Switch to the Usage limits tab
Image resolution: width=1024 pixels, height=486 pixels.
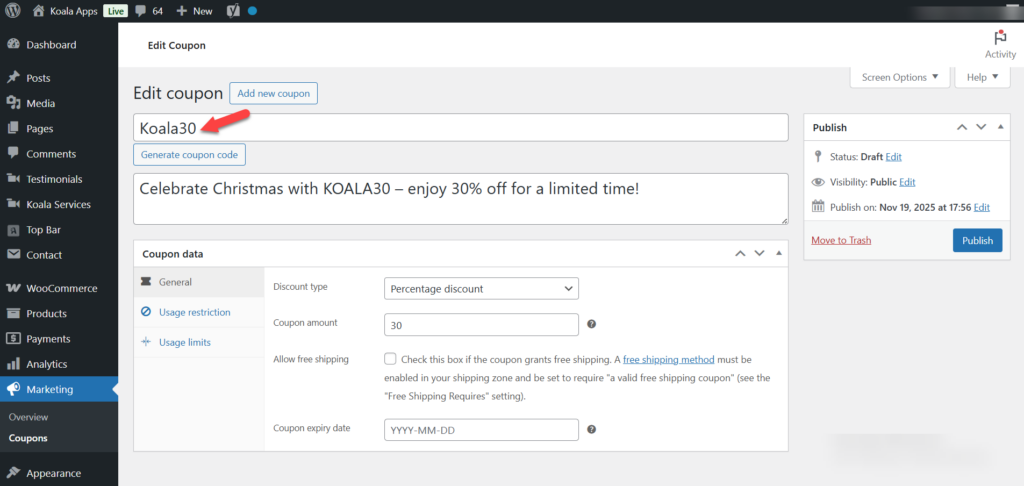point(184,343)
